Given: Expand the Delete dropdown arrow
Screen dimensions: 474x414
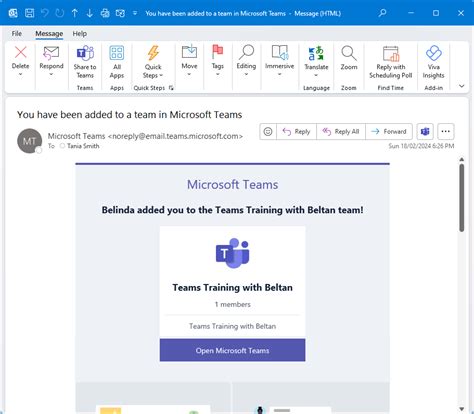Looking at the screenshot, I should [x=20, y=74].
